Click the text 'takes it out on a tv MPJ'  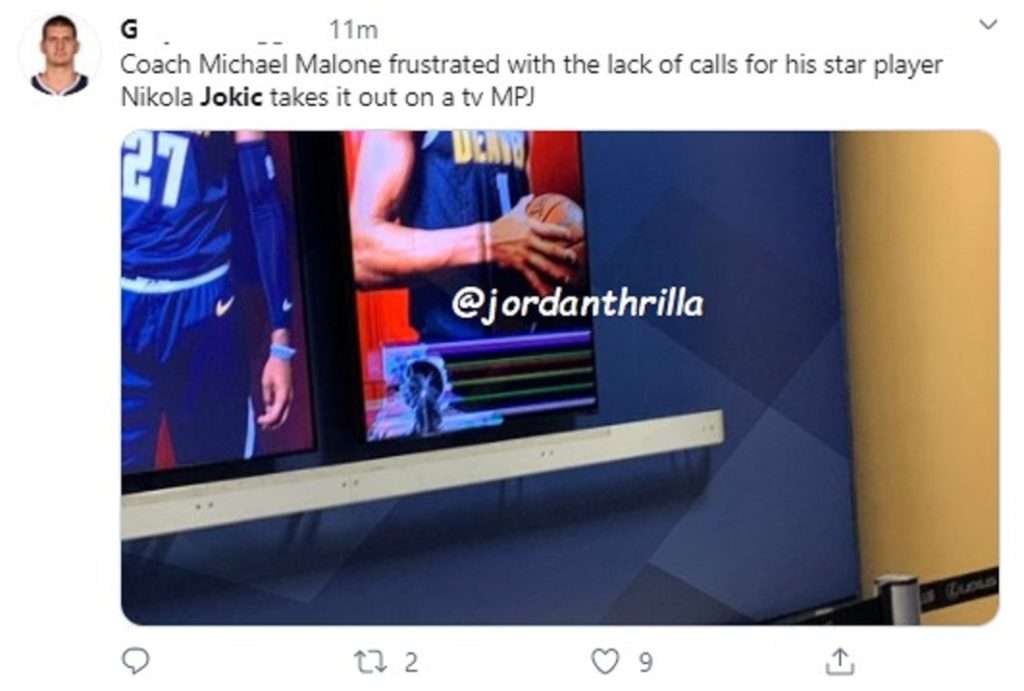[x=402, y=97]
